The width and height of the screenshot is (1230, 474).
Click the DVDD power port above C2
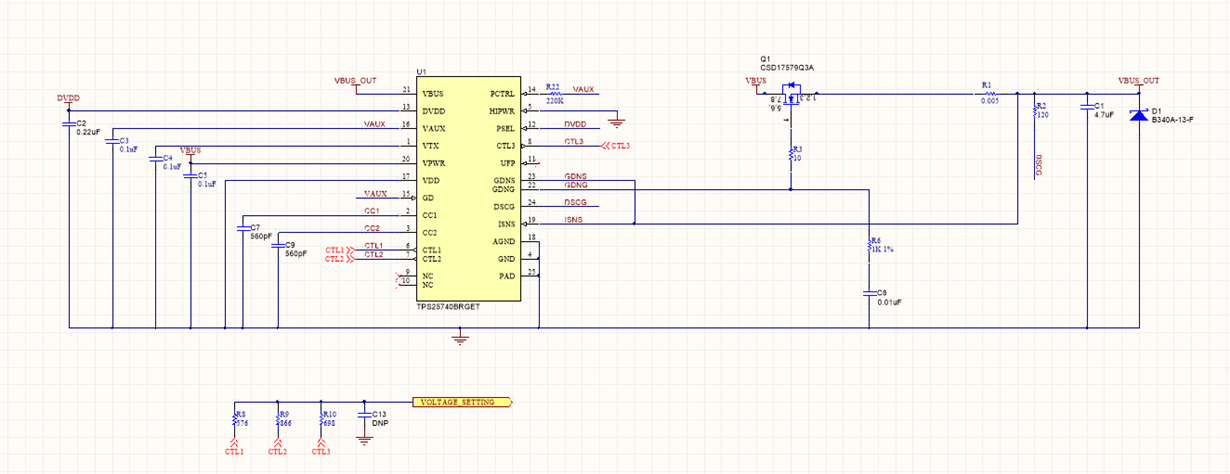pyautogui.click(x=68, y=101)
